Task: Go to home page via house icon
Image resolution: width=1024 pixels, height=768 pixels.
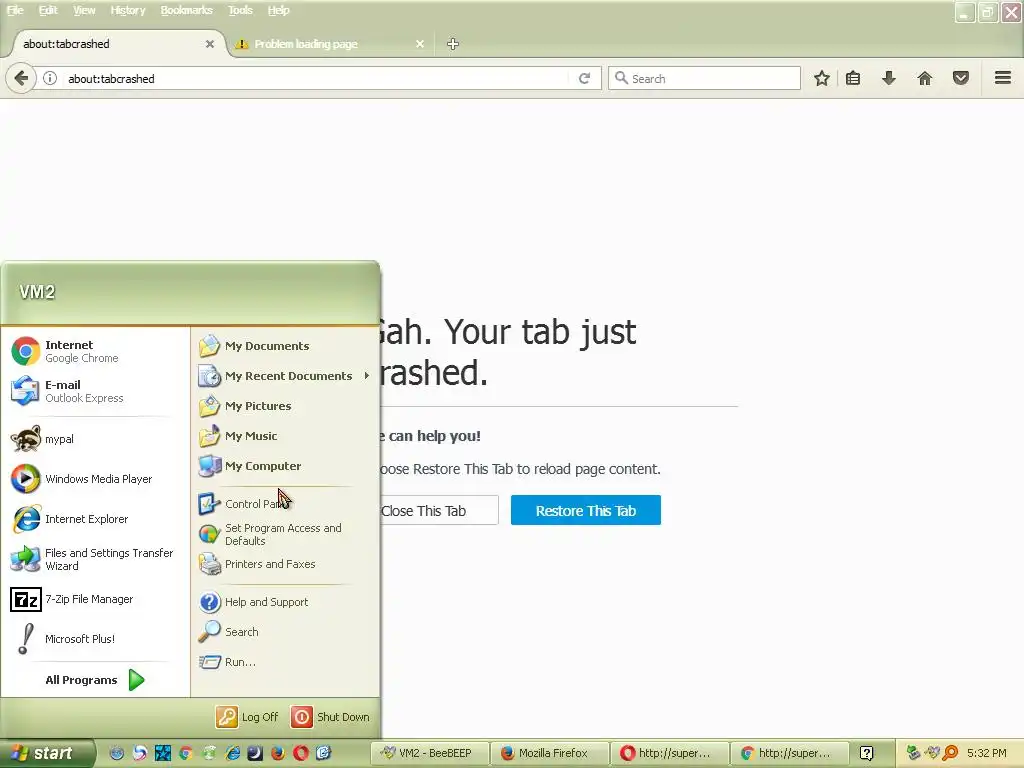Action: pyautogui.click(x=925, y=78)
